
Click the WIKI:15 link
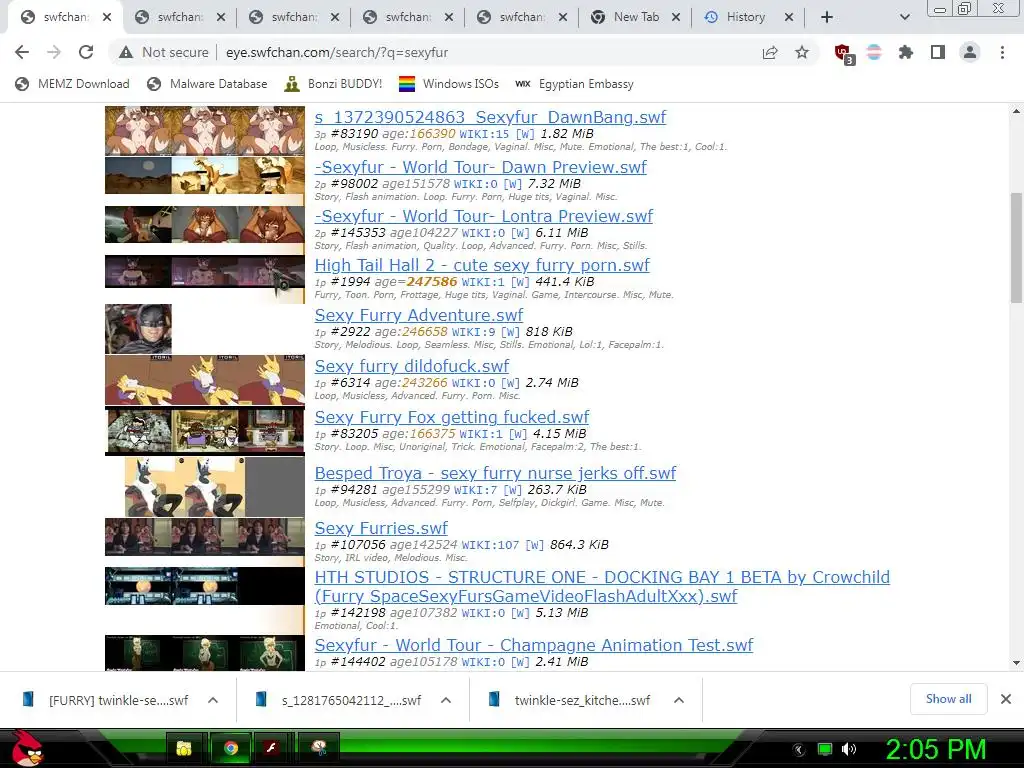484,134
